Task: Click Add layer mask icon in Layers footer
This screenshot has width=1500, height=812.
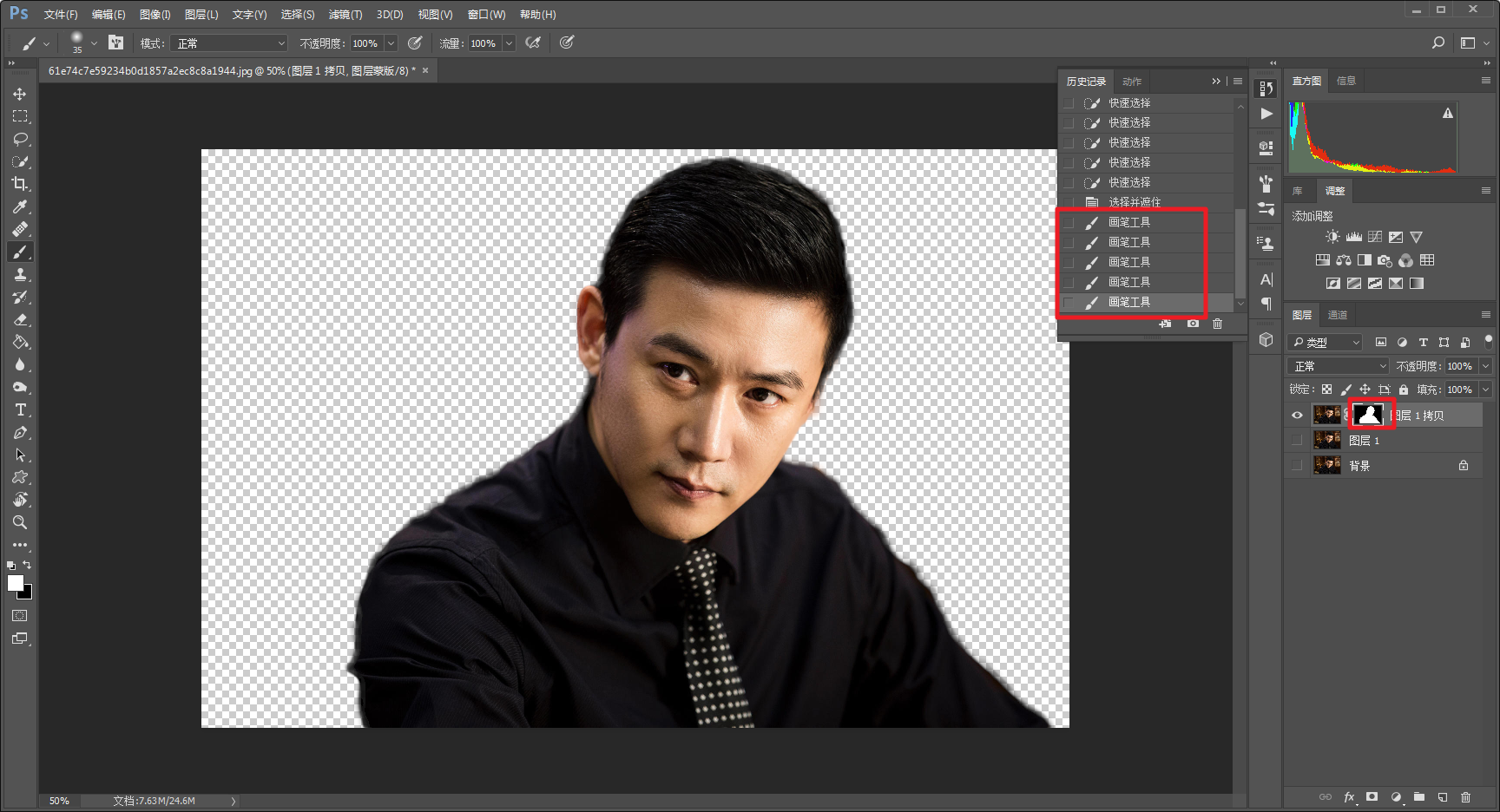Action: 1372,796
